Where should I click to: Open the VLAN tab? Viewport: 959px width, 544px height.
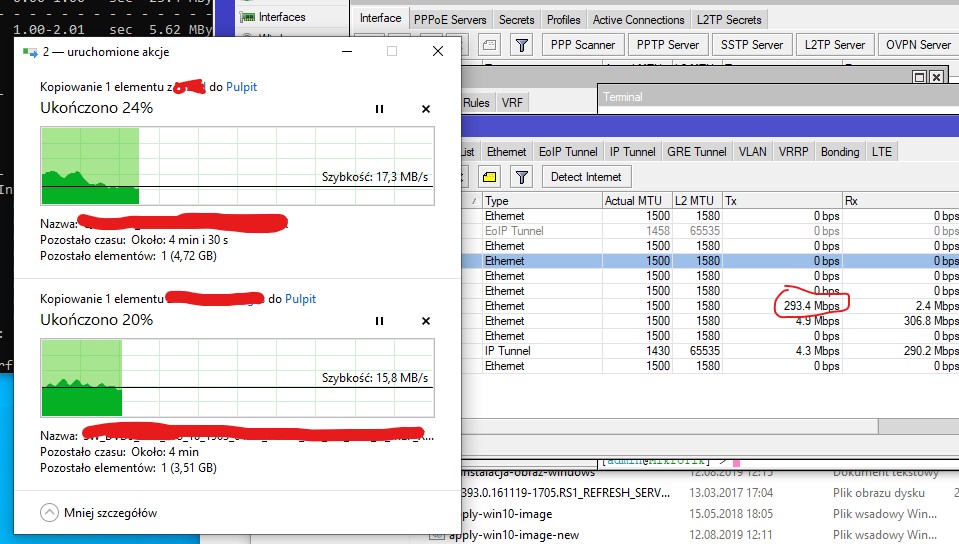[752, 152]
